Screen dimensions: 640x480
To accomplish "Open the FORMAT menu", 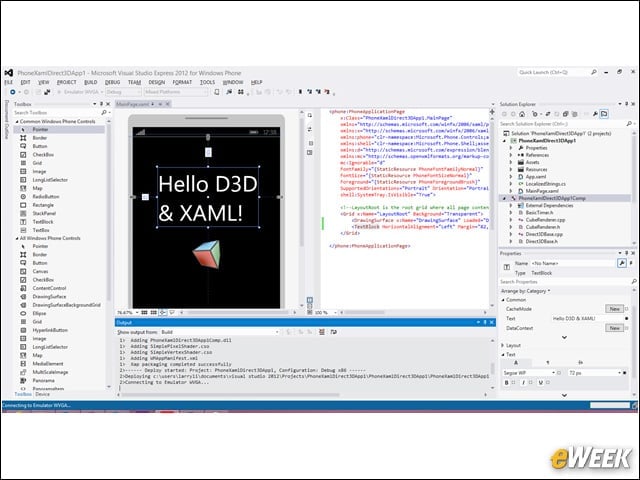I will coord(182,82).
